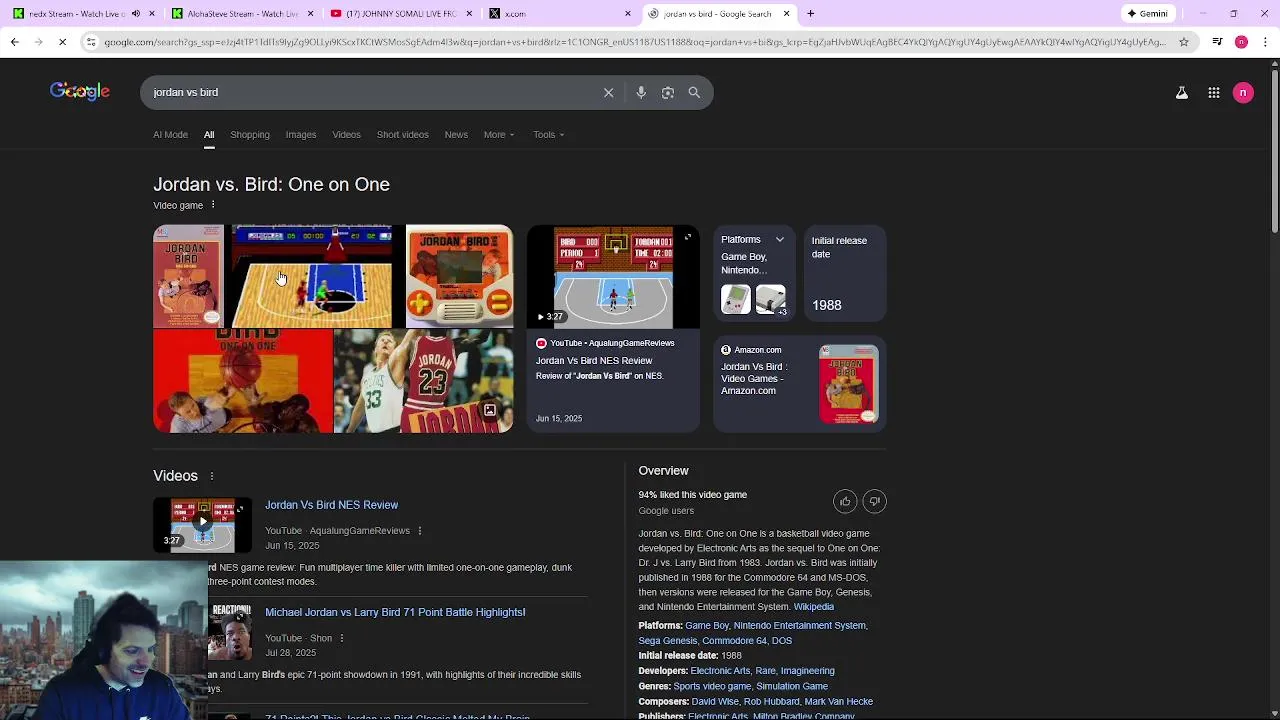
Task: Click the thumbs down on the overview
Action: coord(875,502)
